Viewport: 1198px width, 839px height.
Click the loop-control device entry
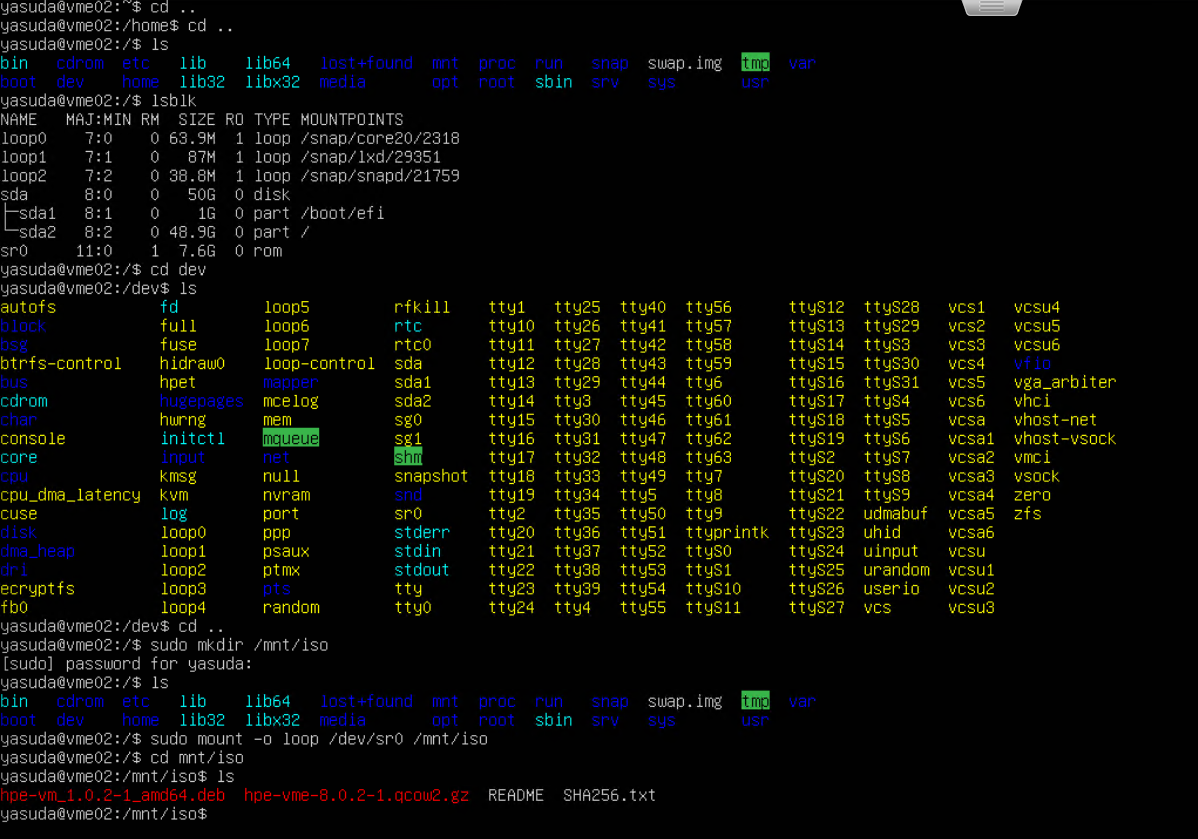coord(319,364)
